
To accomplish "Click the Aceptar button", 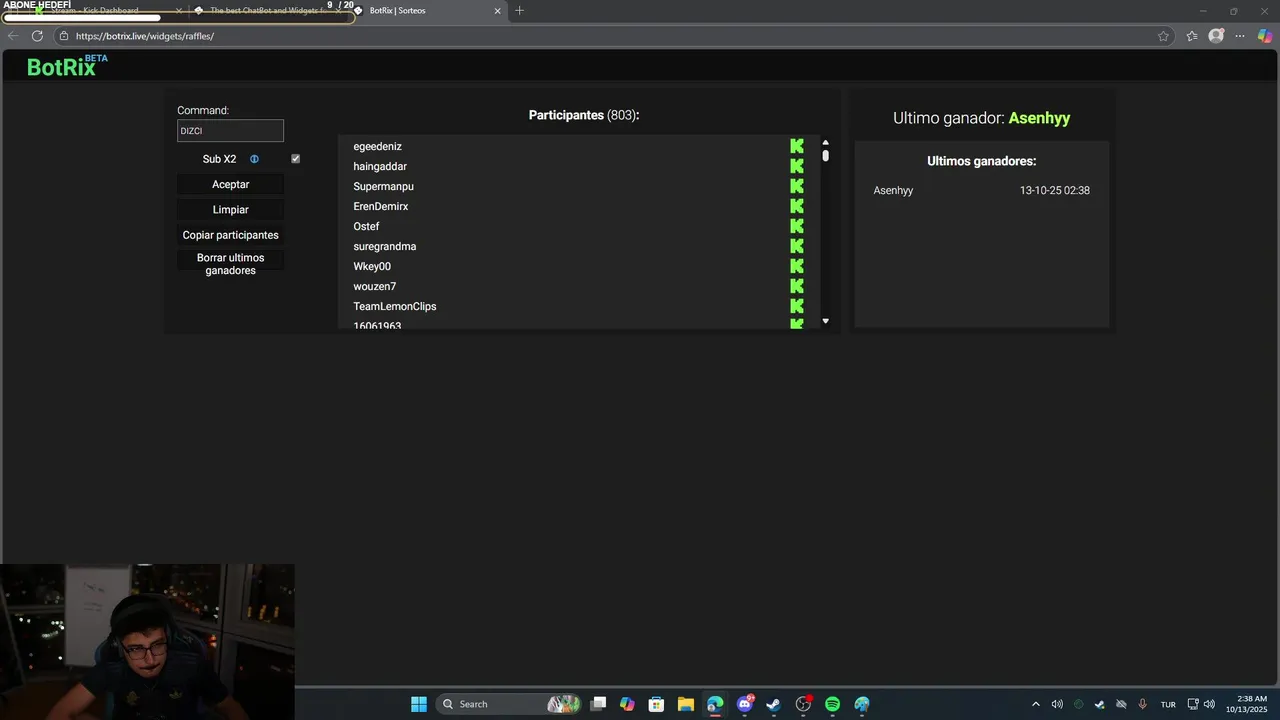I will point(230,185).
